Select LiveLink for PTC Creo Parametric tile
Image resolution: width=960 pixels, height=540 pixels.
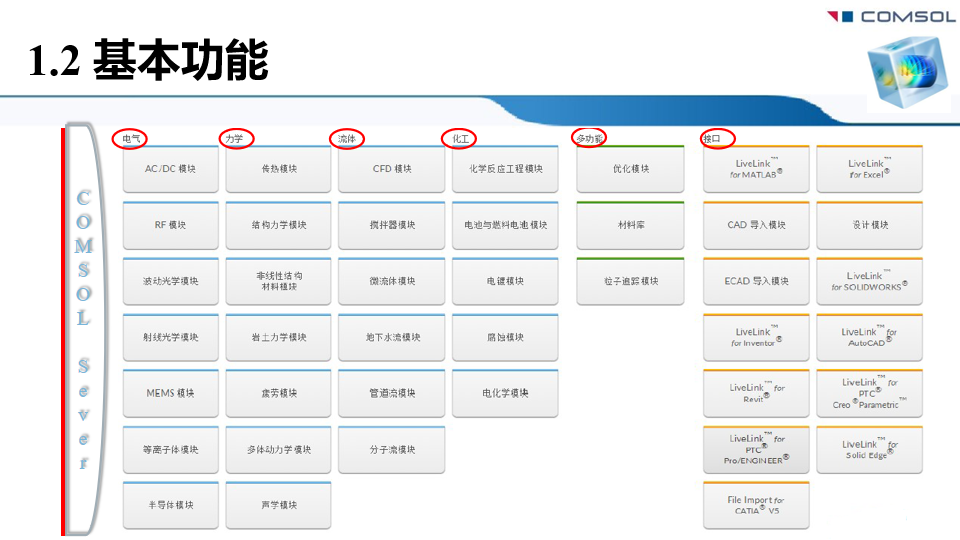tap(869, 393)
